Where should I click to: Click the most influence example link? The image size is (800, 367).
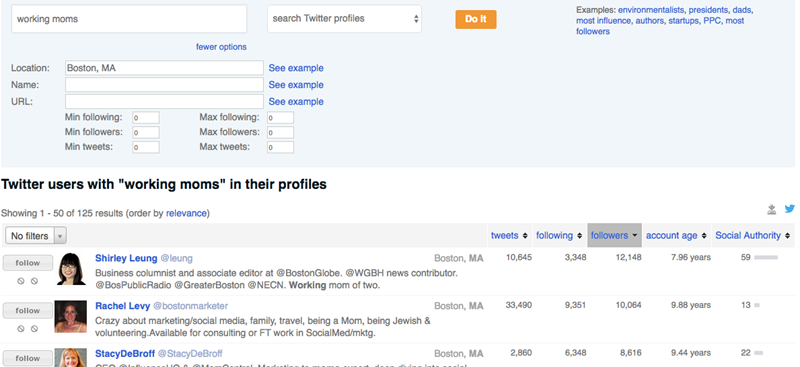click(x=604, y=21)
